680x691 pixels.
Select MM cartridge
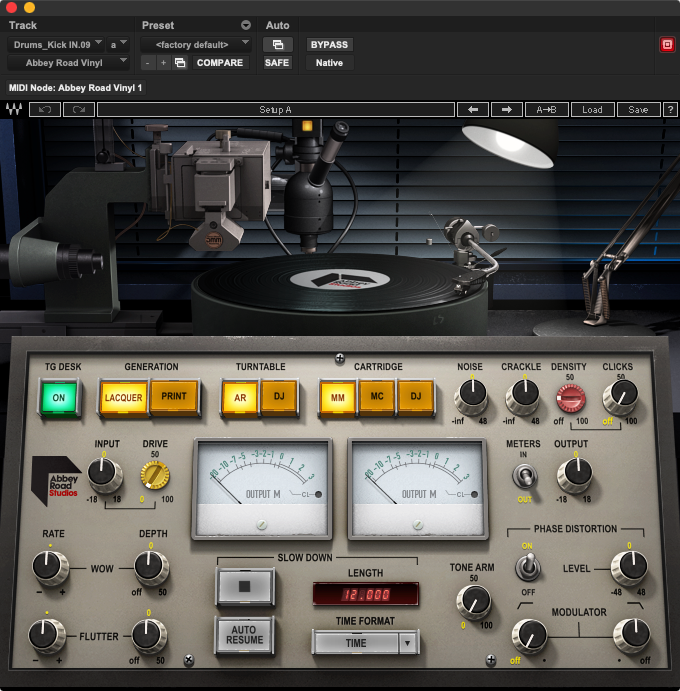coord(338,398)
